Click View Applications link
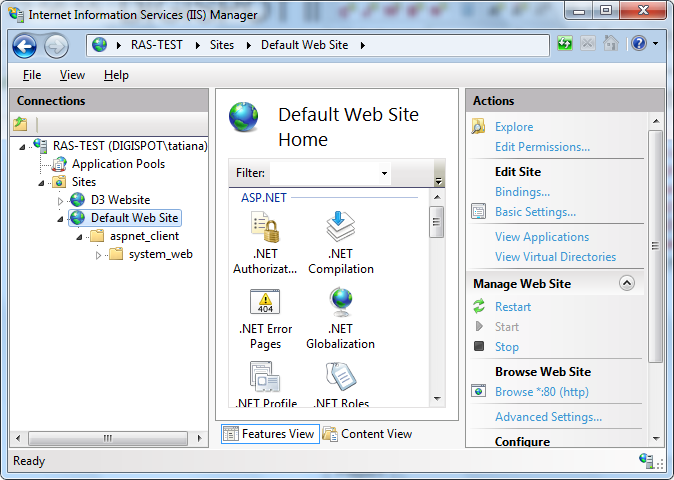The height and width of the screenshot is (480, 674). click(x=542, y=237)
